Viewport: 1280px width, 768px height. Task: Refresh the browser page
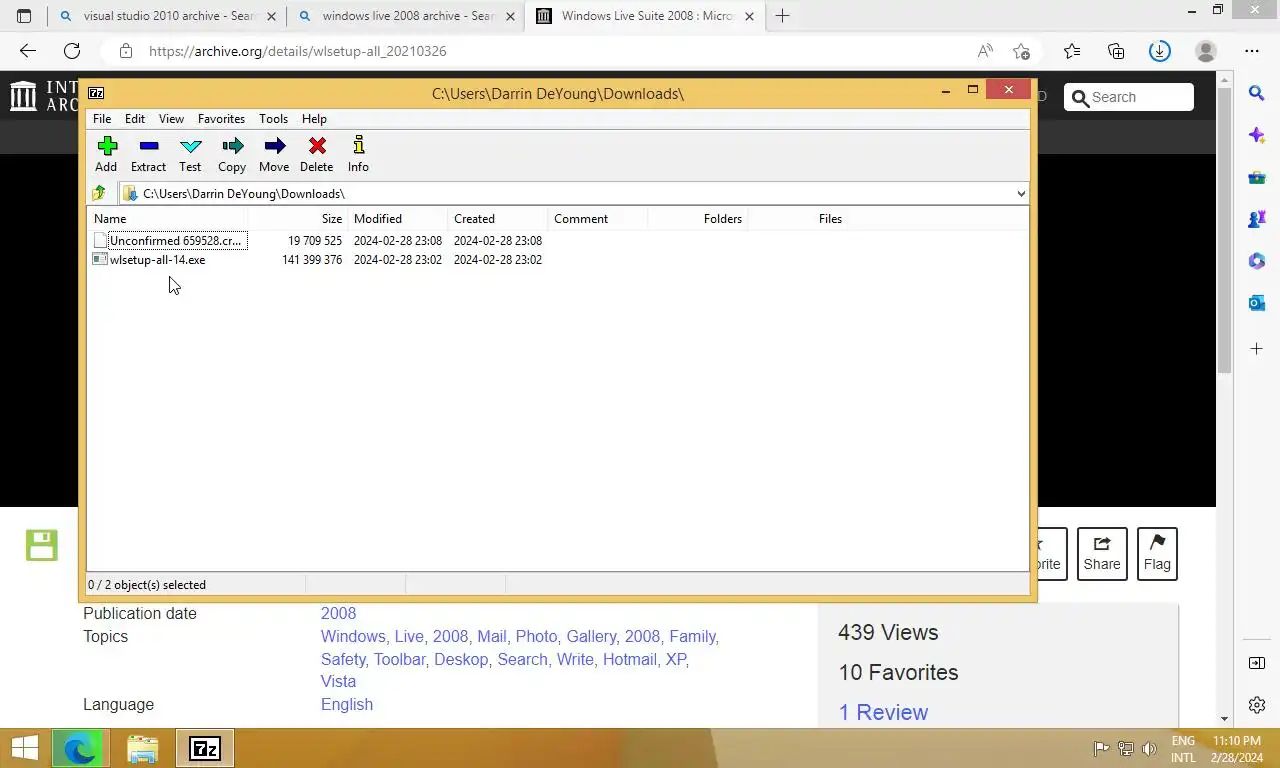72,51
